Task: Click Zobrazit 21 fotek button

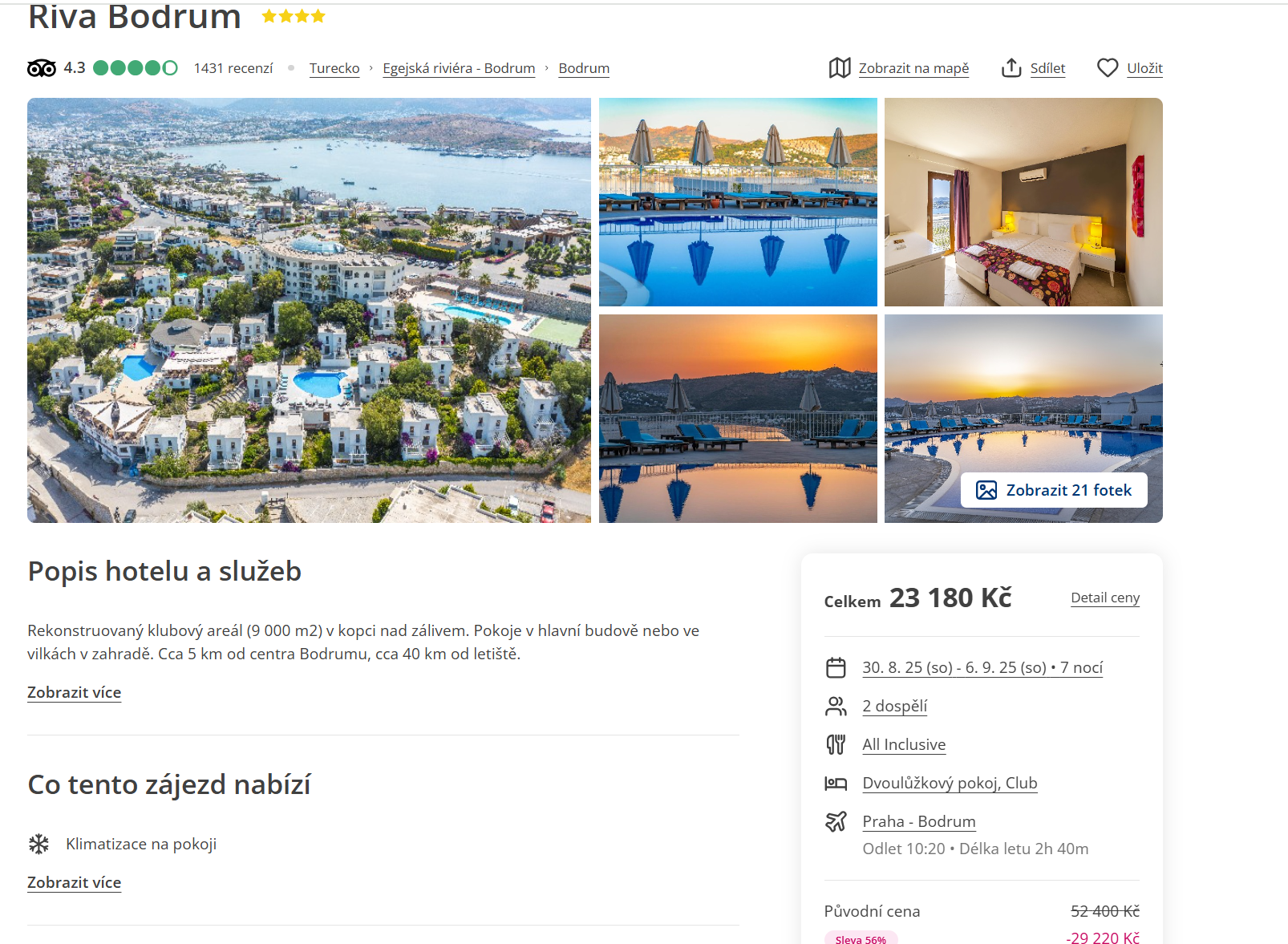Action: tap(1054, 490)
